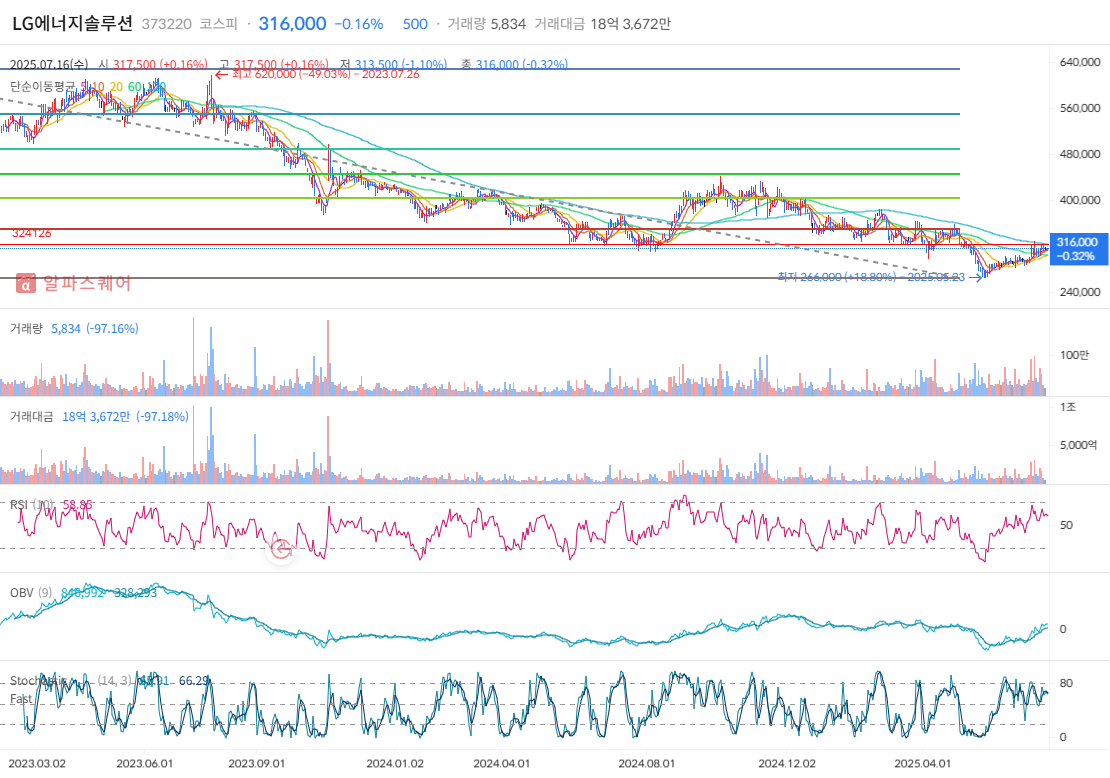Click the 2023.03.02 date axis label
Viewport: 1110px width, 778px height.
click(37, 764)
